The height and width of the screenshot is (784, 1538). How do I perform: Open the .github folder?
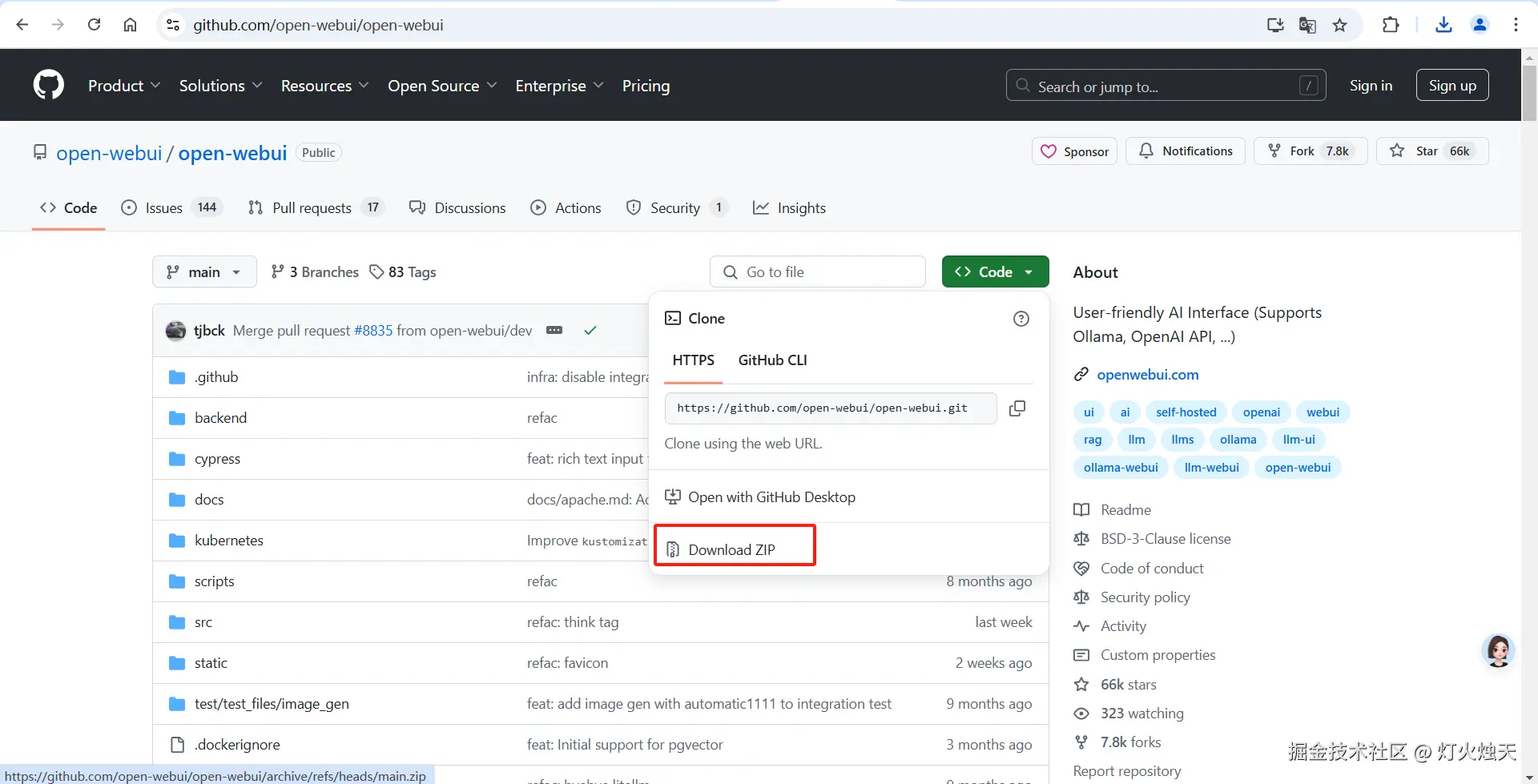216,377
